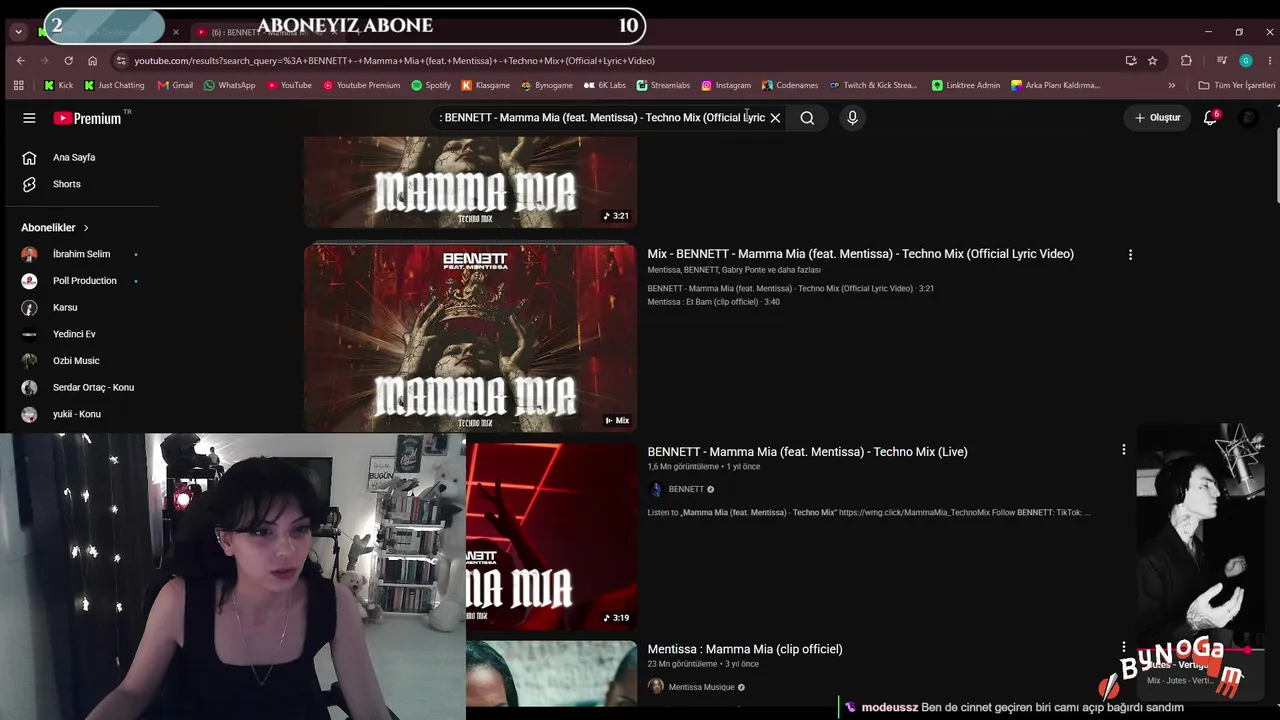Open the Mamma Mia Mix playlist thumbnail
The width and height of the screenshot is (1280, 720).
tap(470, 338)
